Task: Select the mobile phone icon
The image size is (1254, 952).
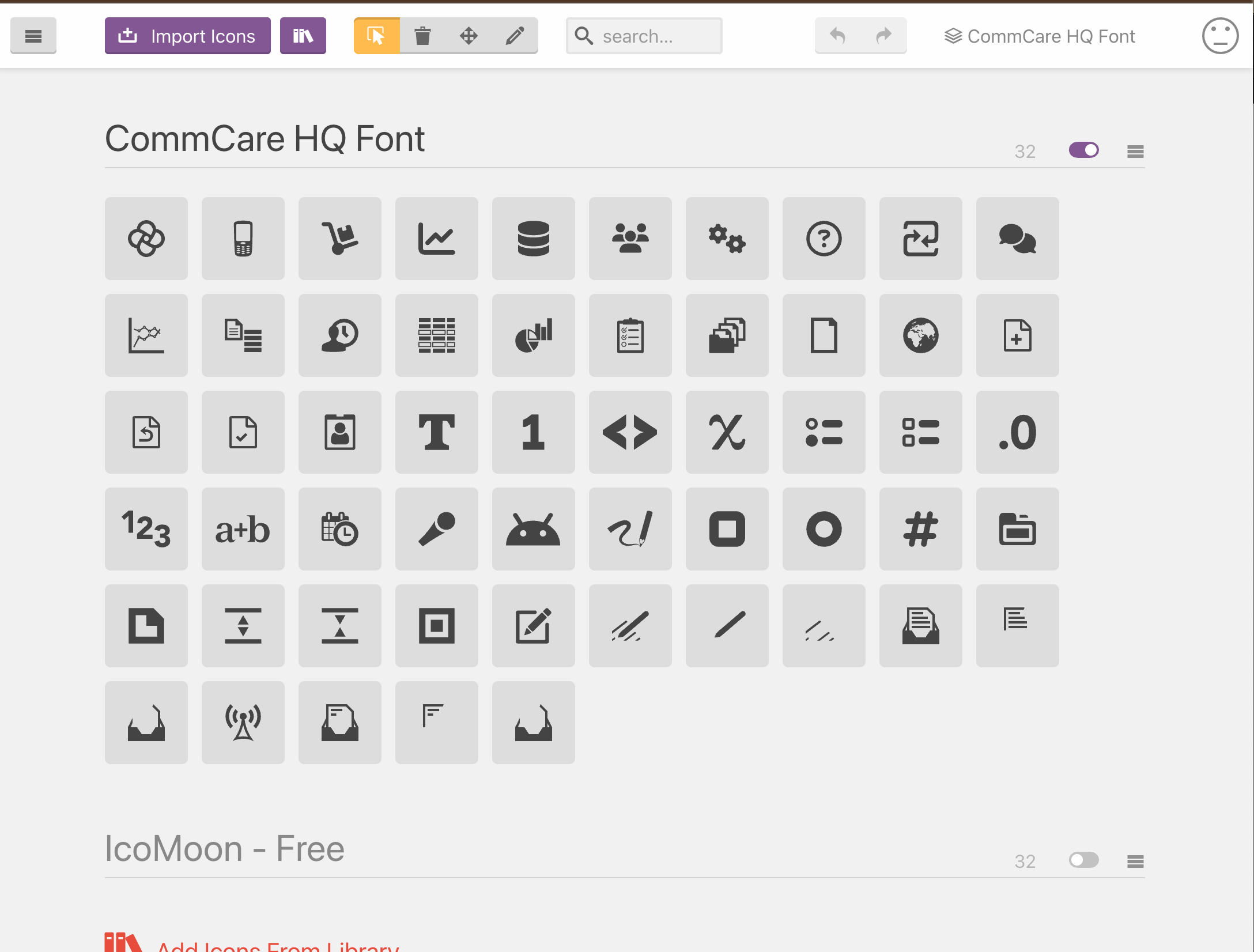Action: pos(243,239)
